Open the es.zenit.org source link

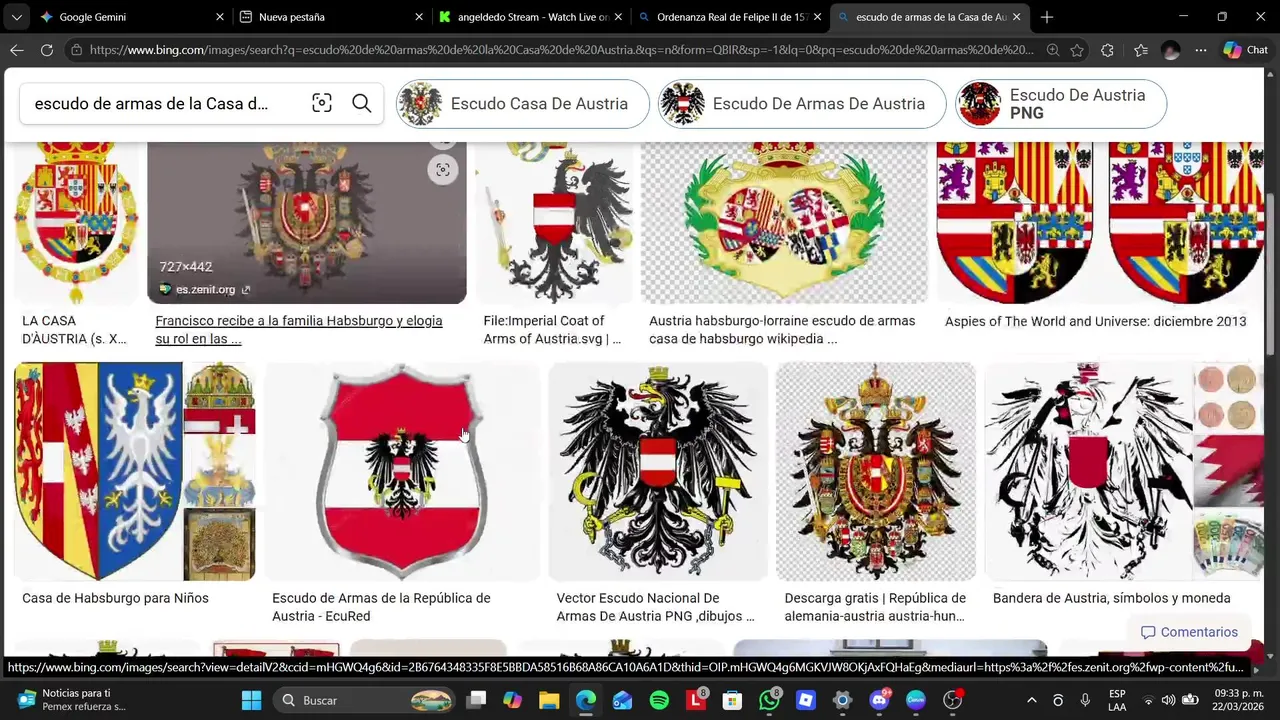pyautogui.click(x=205, y=290)
